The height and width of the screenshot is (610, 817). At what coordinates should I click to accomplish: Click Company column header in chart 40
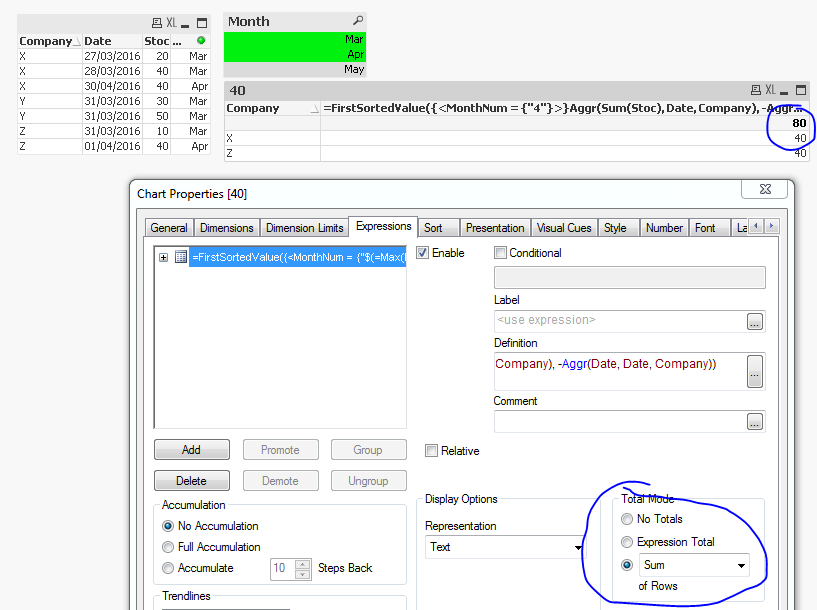point(273,108)
